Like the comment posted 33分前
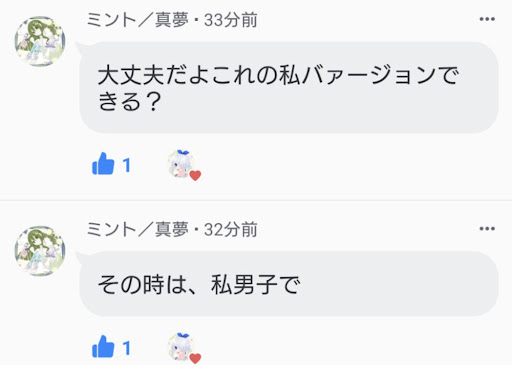Viewport: 512px width, 365px height. (x=103, y=164)
